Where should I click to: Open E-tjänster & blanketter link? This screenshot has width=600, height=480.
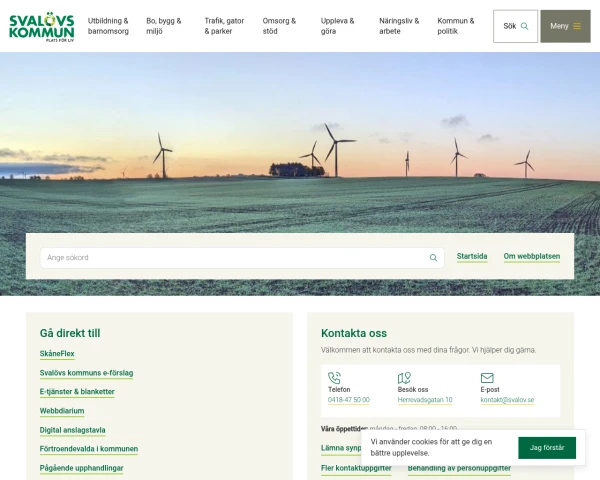pyautogui.click(x=77, y=392)
